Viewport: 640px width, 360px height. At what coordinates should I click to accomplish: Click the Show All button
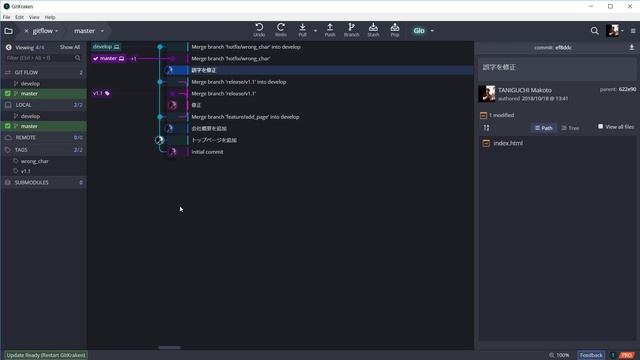(x=70, y=47)
